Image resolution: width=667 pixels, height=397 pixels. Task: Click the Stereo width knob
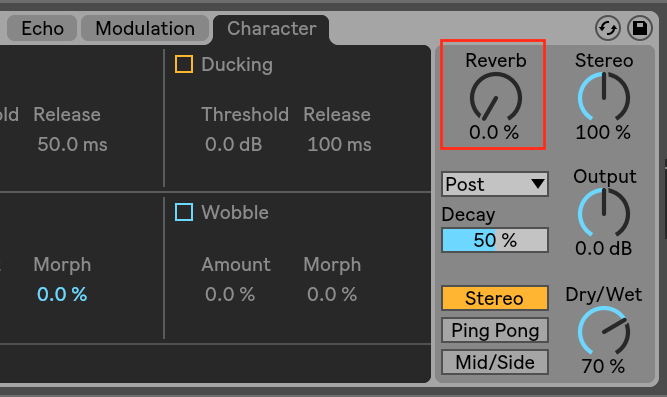(604, 97)
